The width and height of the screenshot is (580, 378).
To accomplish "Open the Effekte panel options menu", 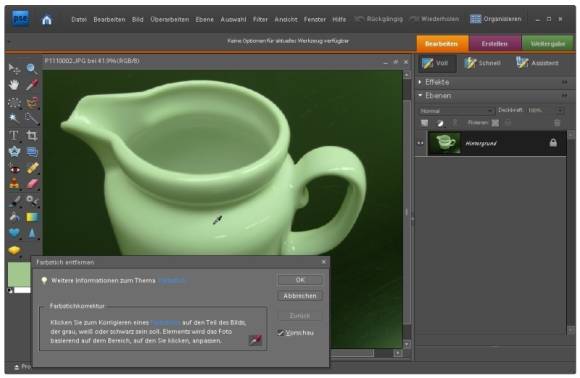I will 564,82.
